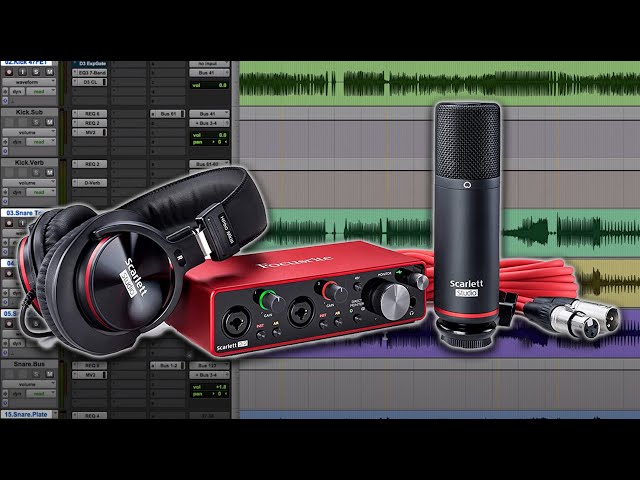
Task: Open REQ 6 insert on Snare.Bus
Action: pyautogui.click(x=89, y=366)
